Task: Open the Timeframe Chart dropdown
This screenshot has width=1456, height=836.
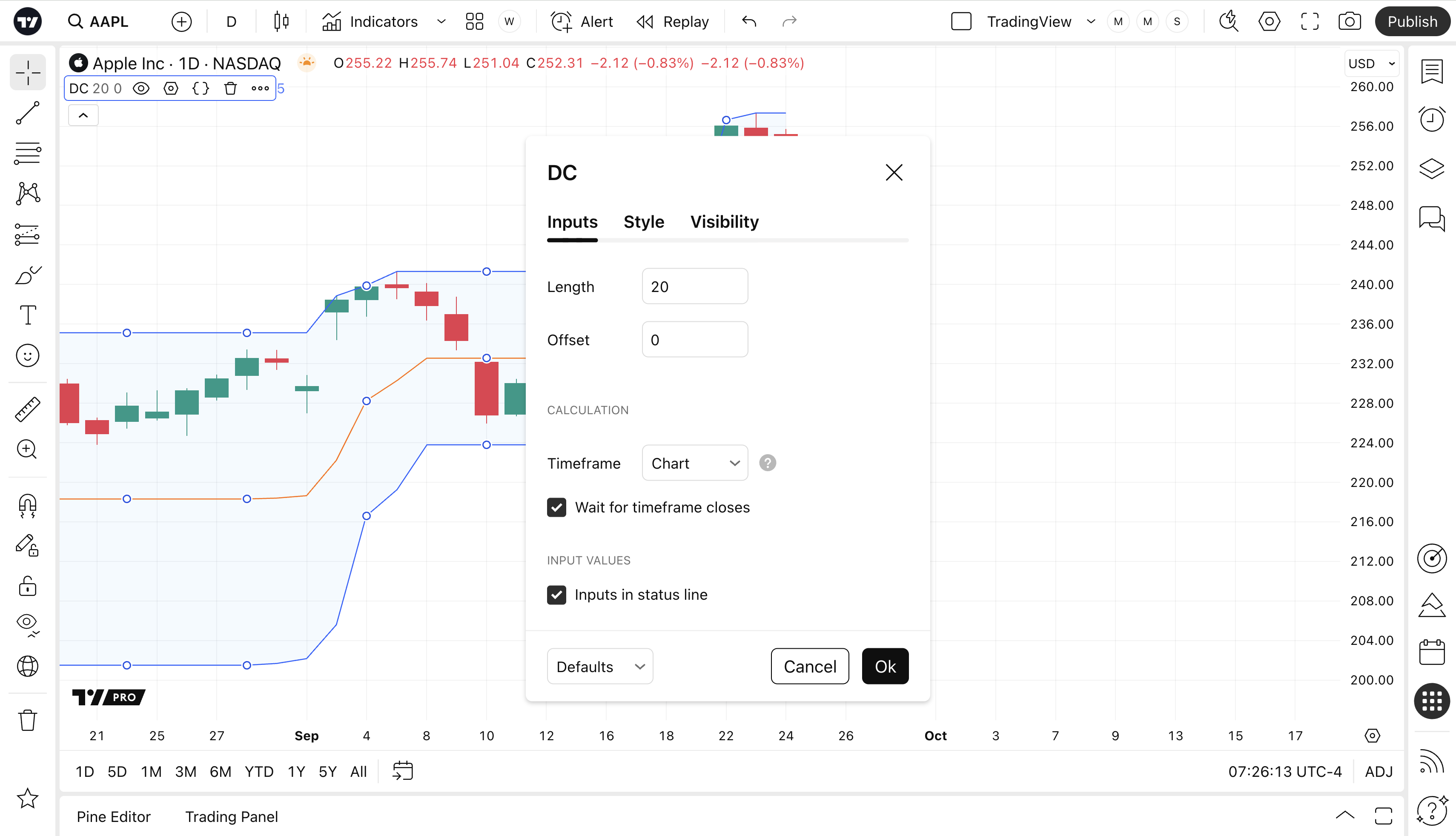Action: tap(695, 464)
